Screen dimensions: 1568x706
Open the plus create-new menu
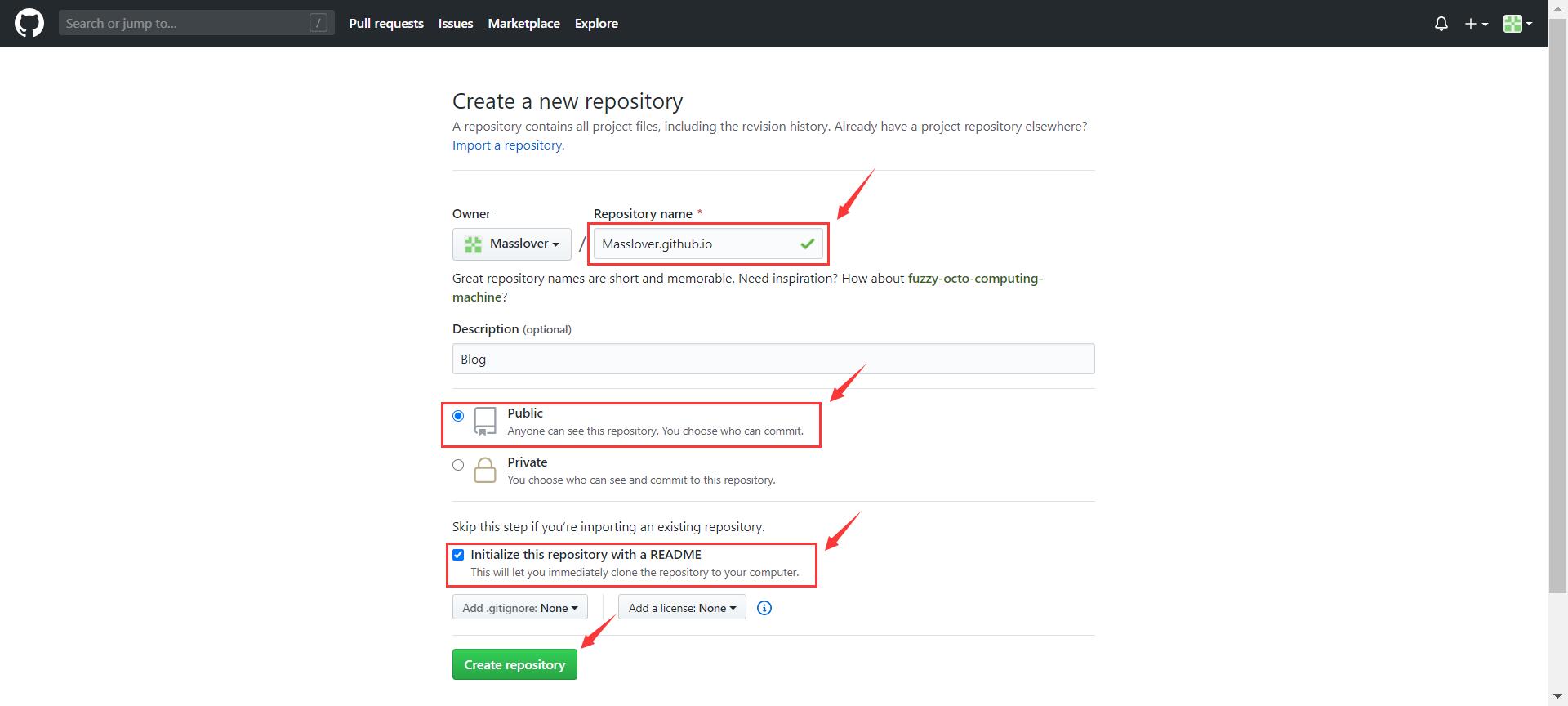coord(1476,24)
